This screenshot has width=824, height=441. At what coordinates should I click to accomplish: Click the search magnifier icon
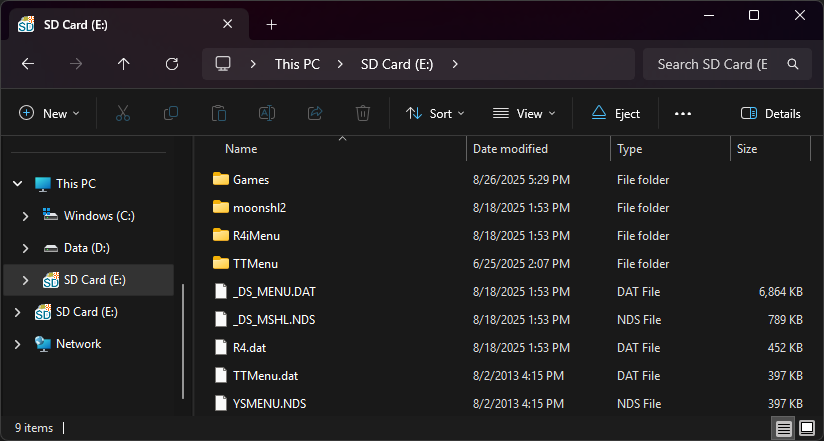[x=793, y=64]
